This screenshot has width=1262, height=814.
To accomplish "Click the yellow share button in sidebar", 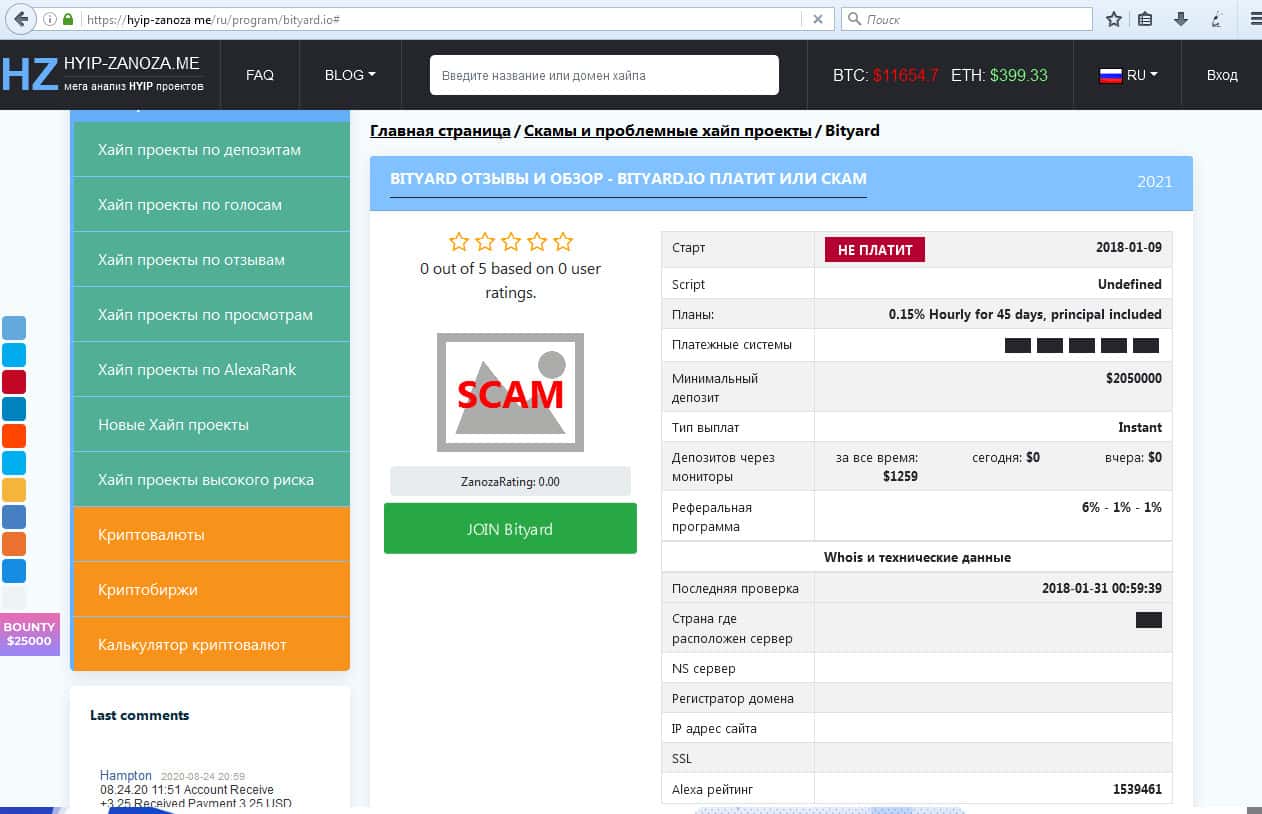I will coord(14,490).
